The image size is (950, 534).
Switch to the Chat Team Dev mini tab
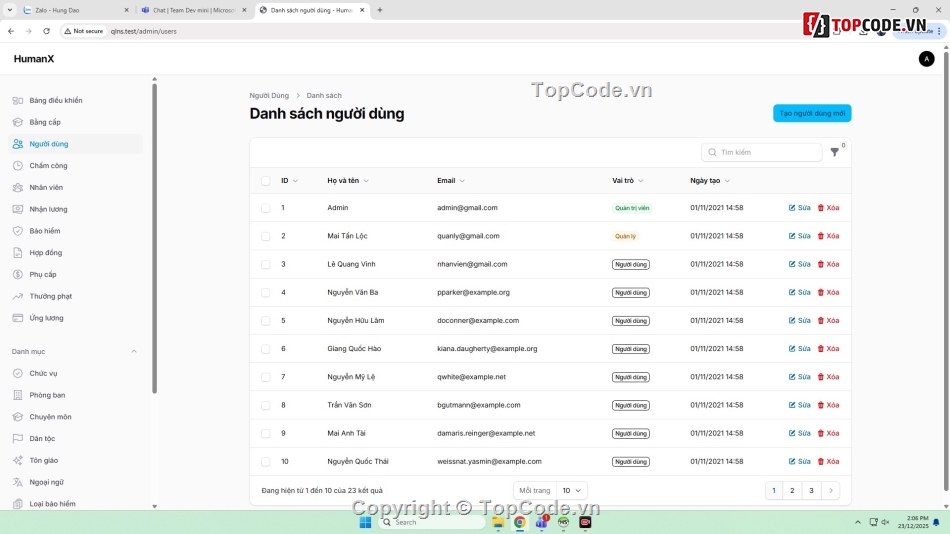point(193,10)
